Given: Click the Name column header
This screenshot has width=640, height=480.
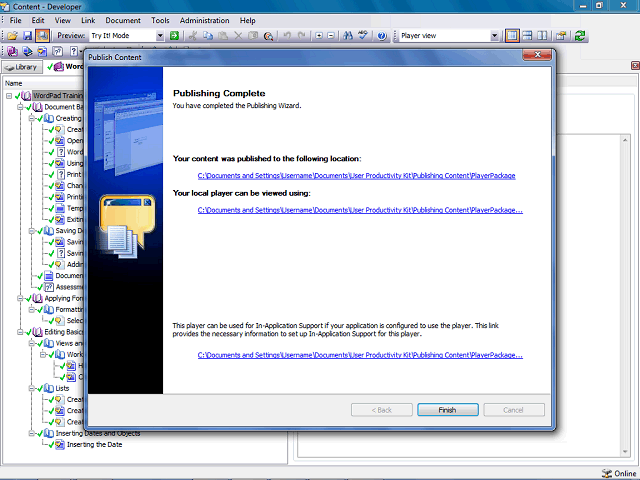Looking at the screenshot, I should (x=13, y=83).
